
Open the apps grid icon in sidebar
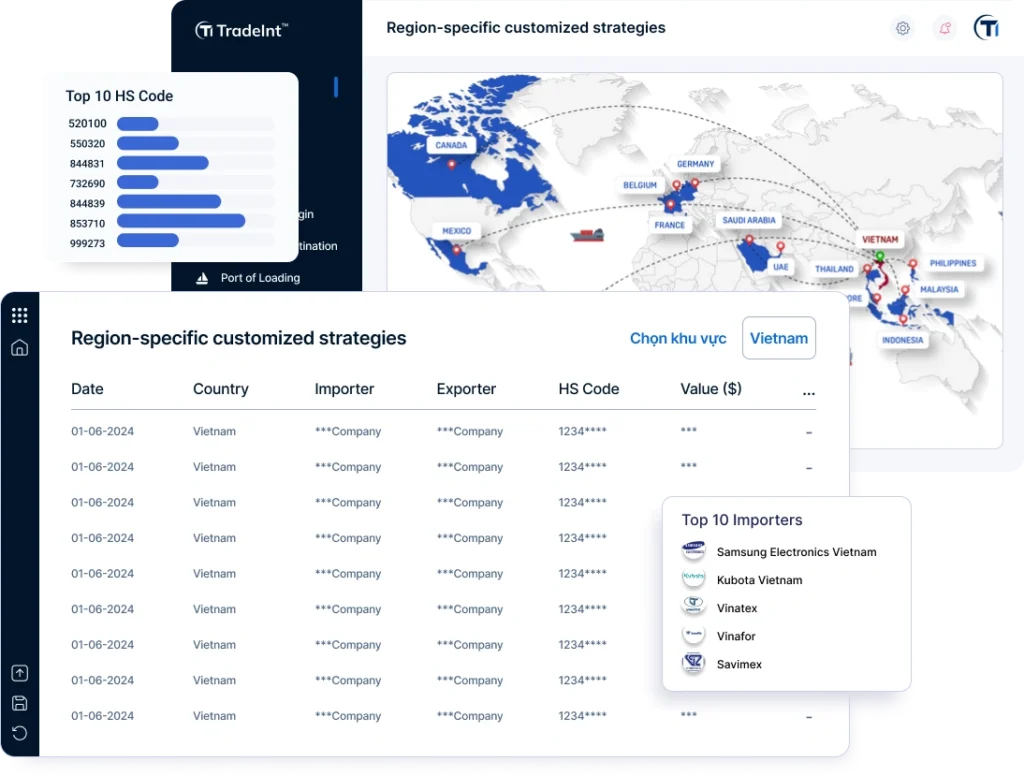tap(20, 315)
